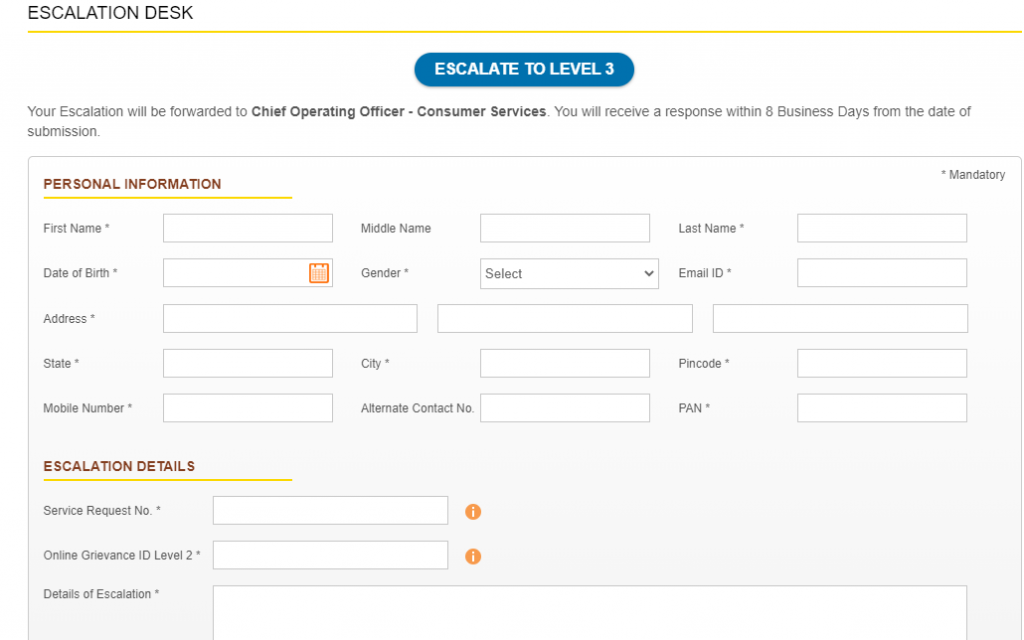1024x640 pixels.
Task: Click the Escalate to Level 3 button
Action: click(x=524, y=69)
